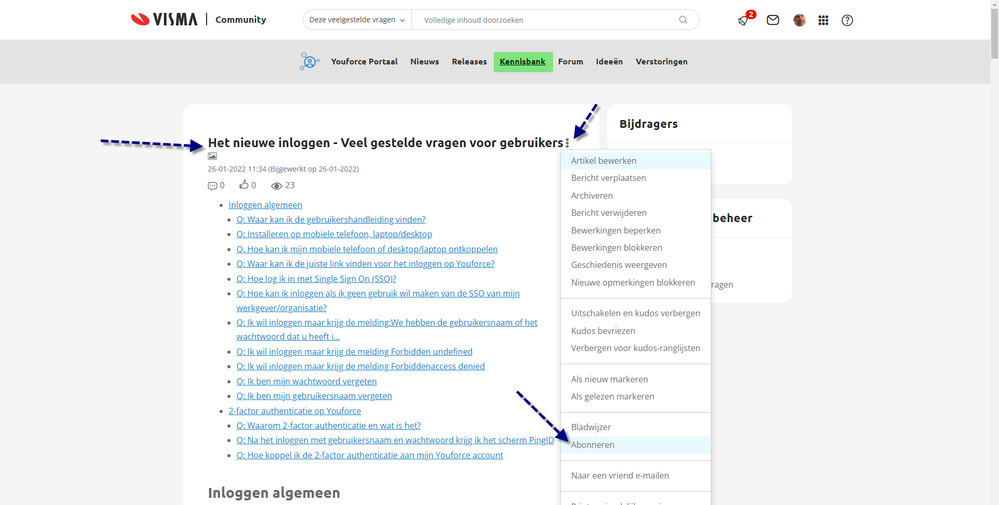Open 'Waar kan ik de gebruikershandleiding vinden?' link
Image resolution: width=999 pixels, height=505 pixels.
[x=331, y=220]
